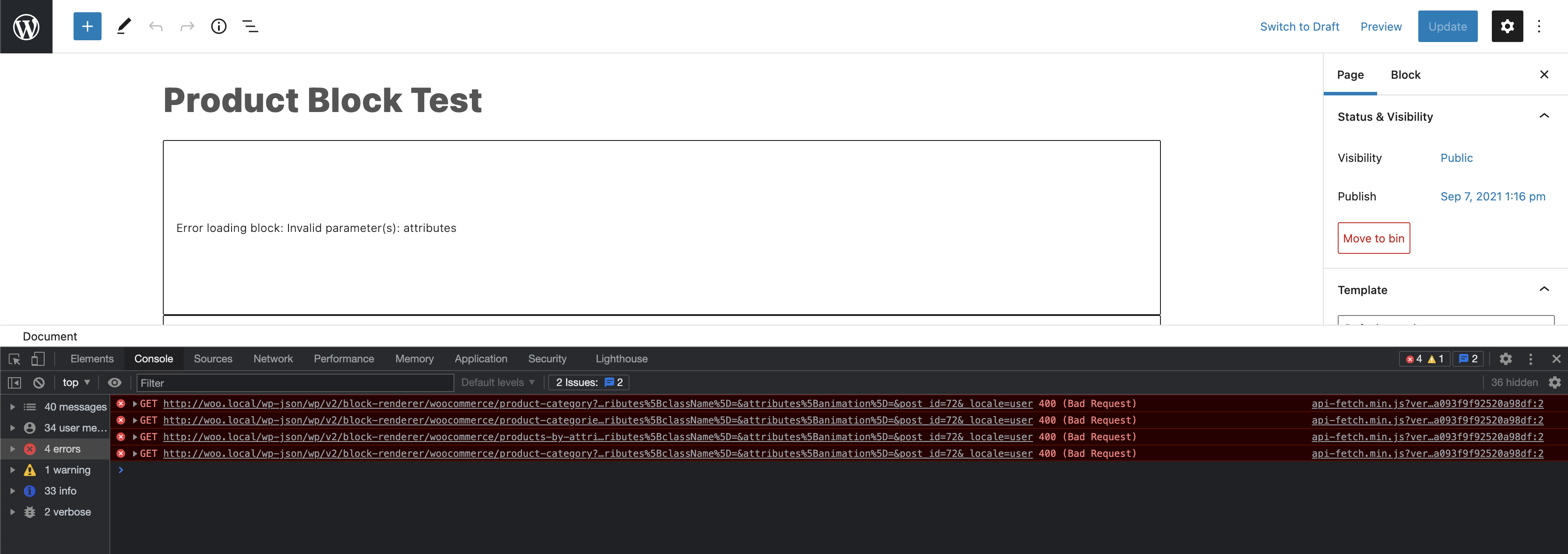
Task: Switch to the Block tab in sidebar
Action: coord(1405,74)
